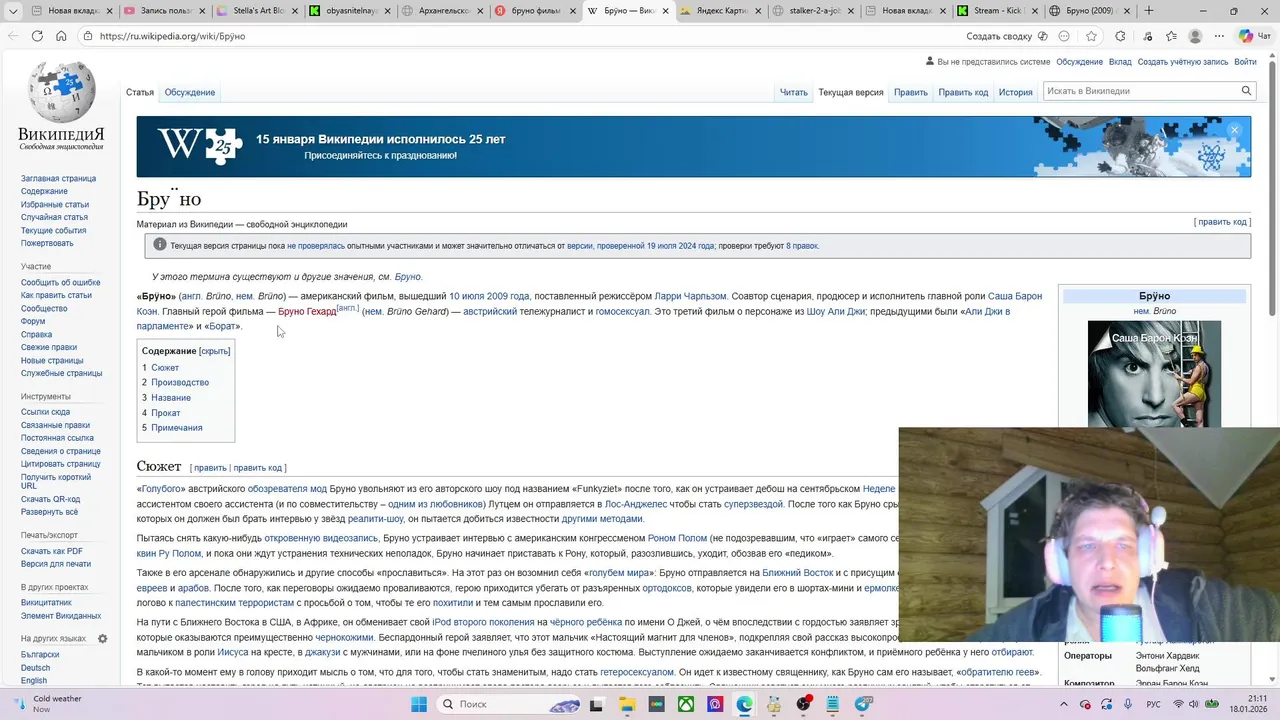Screen dimensions: 1280x720
Task: Open File Explorer from the taskbar
Action: [x=627, y=704]
